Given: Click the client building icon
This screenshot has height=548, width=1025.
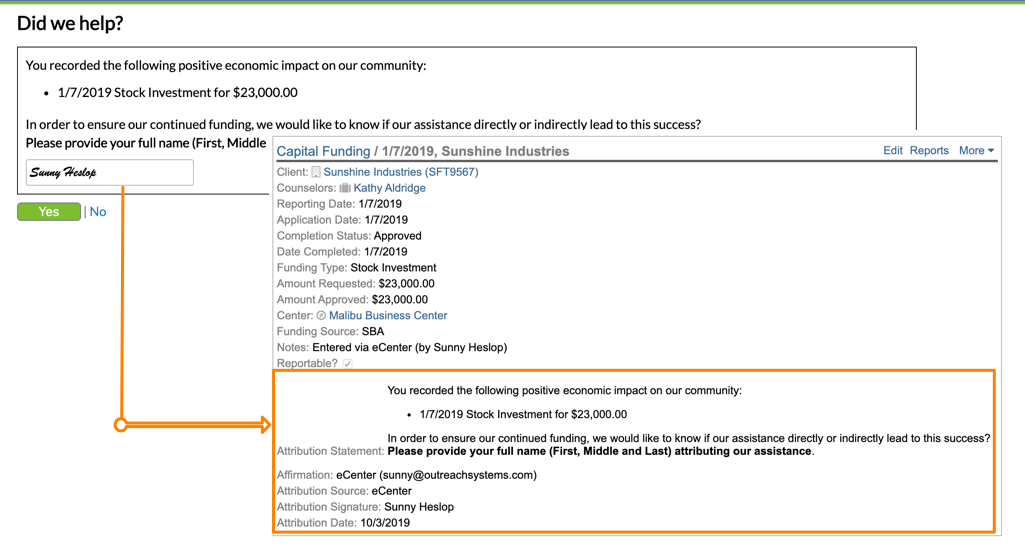Looking at the screenshot, I should pos(316,172).
